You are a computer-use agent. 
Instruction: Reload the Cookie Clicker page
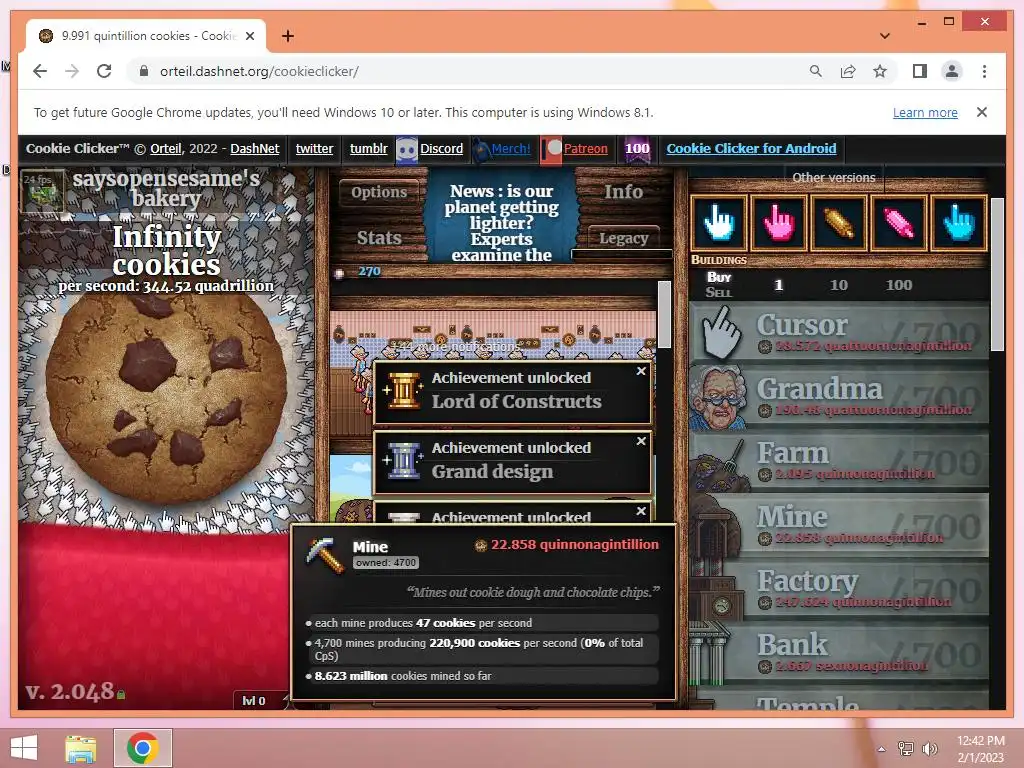104,71
